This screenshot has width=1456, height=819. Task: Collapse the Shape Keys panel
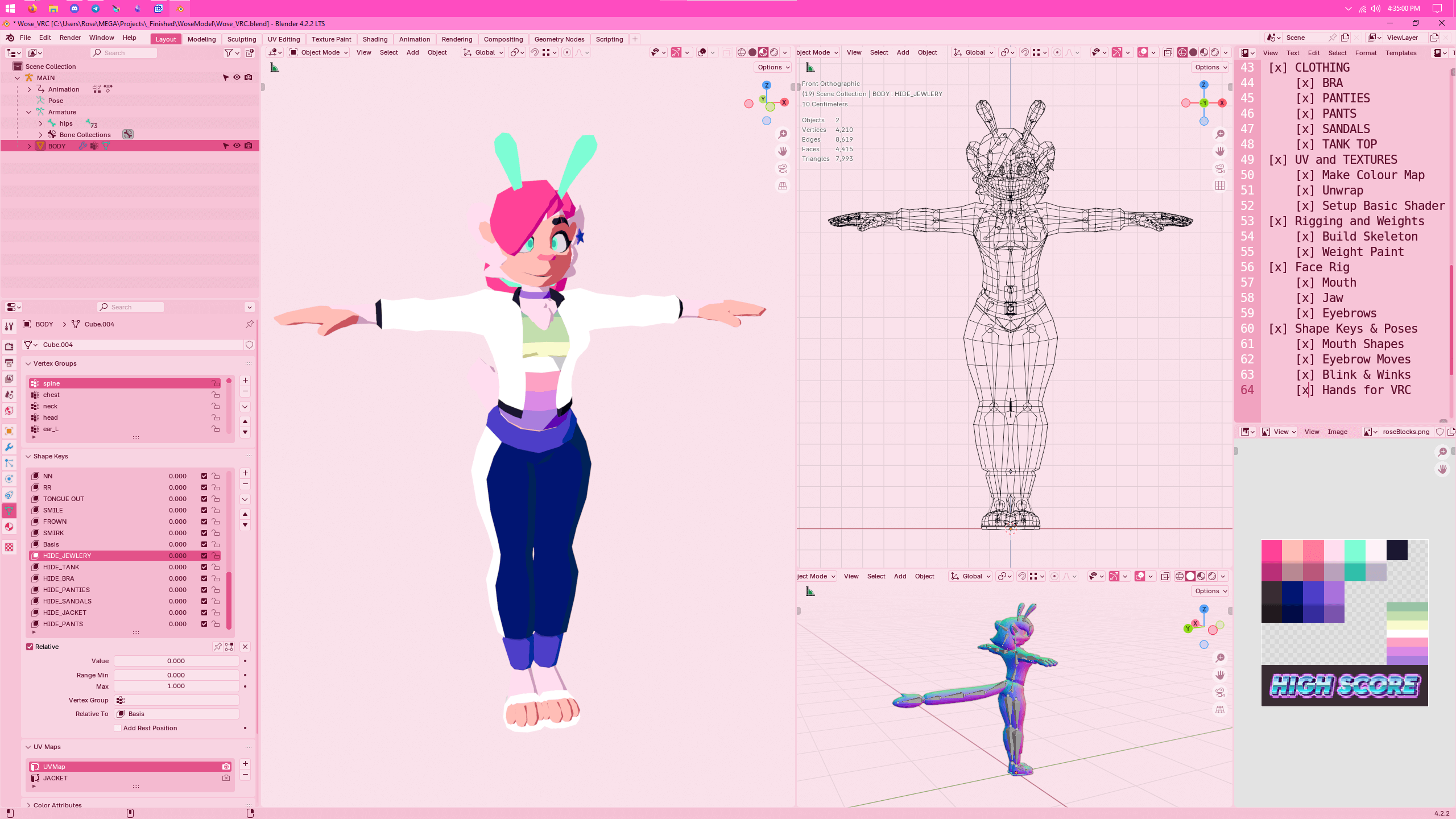pos(28,456)
